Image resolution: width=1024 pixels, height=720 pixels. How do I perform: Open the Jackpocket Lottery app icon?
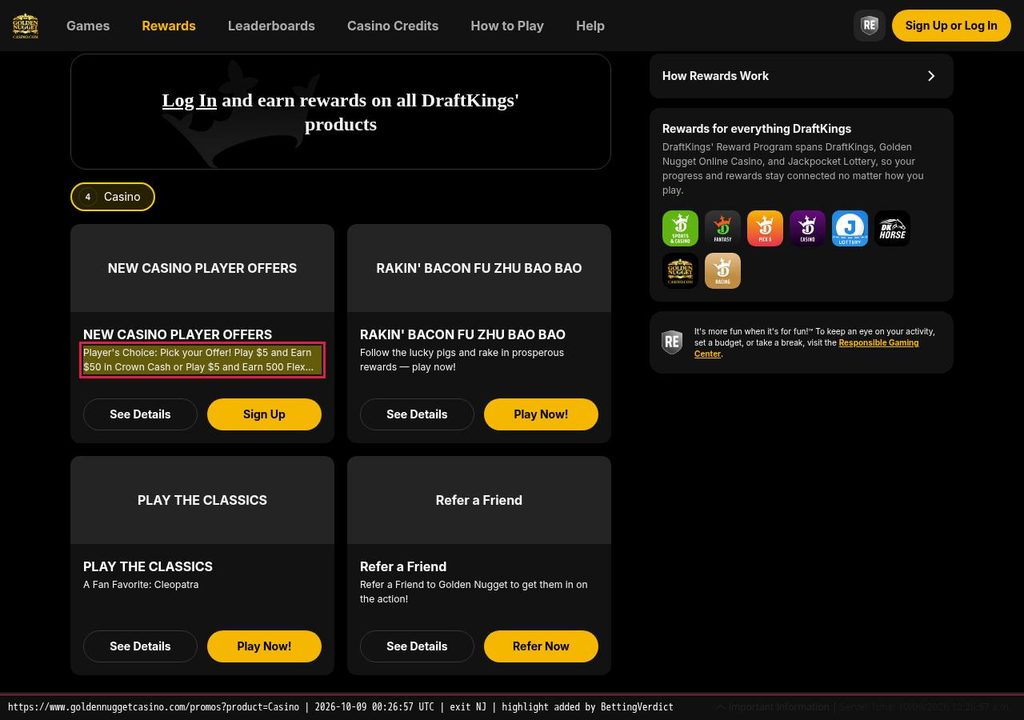[850, 228]
